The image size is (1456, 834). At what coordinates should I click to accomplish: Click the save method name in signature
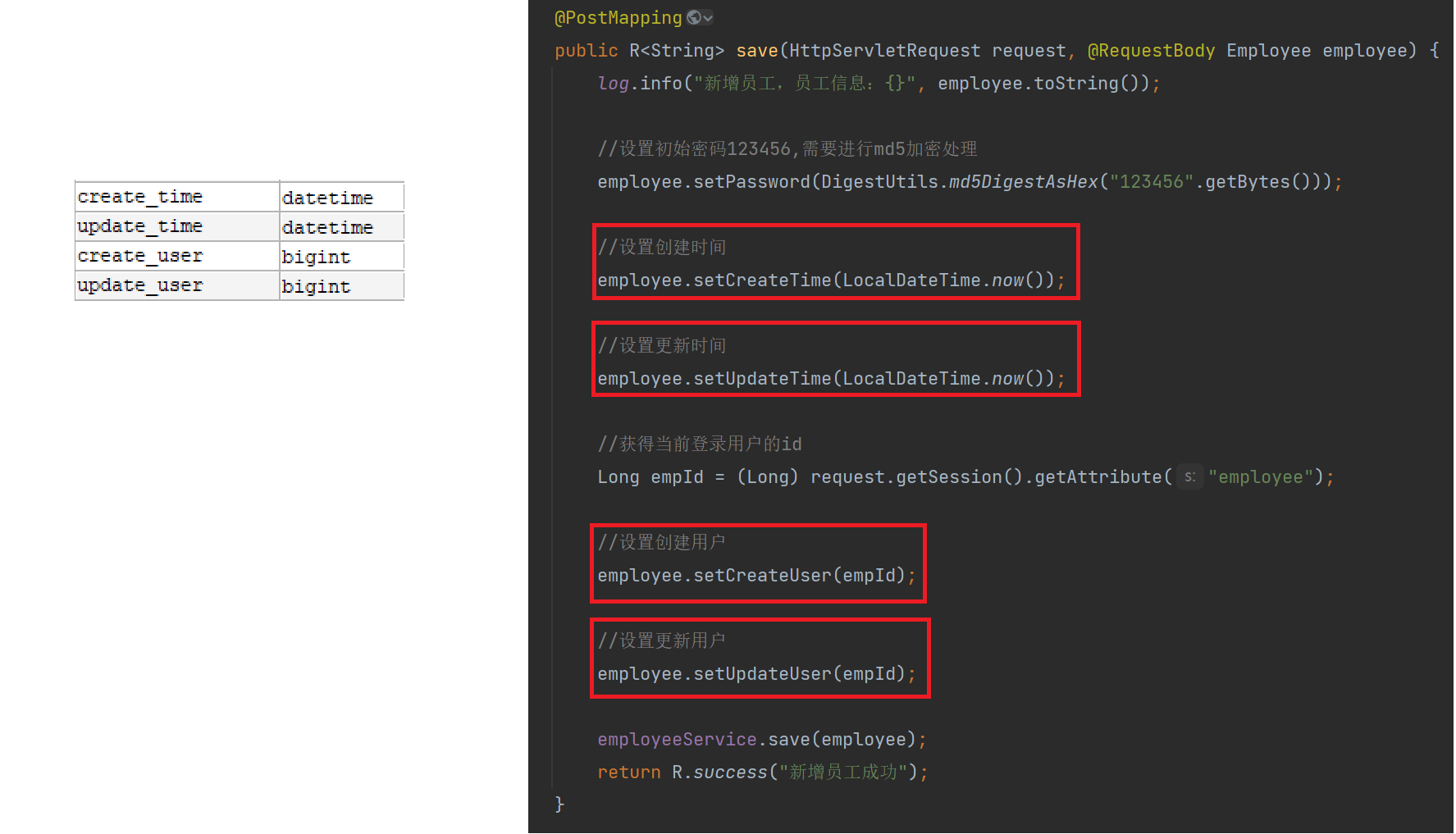(756, 51)
